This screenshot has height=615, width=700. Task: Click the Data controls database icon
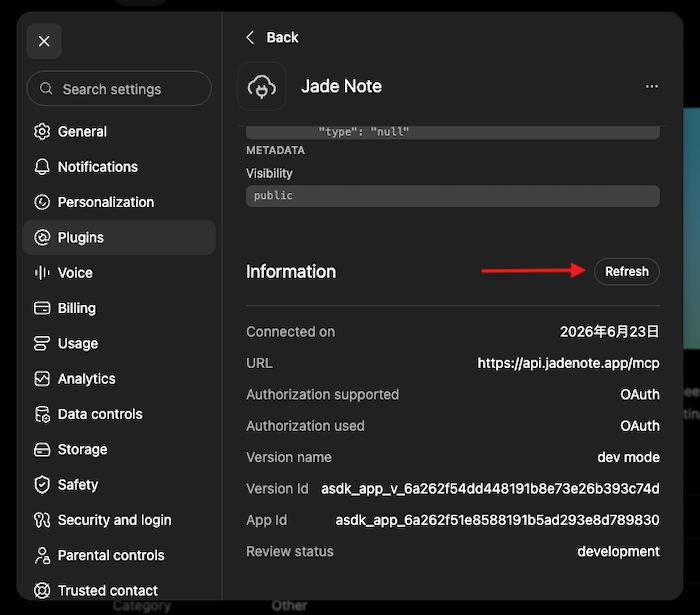pyautogui.click(x=42, y=414)
